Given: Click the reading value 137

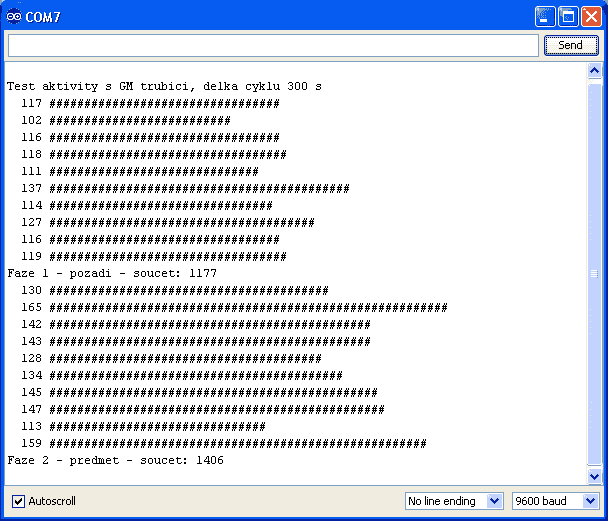Looking at the screenshot, I should tap(31, 188).
